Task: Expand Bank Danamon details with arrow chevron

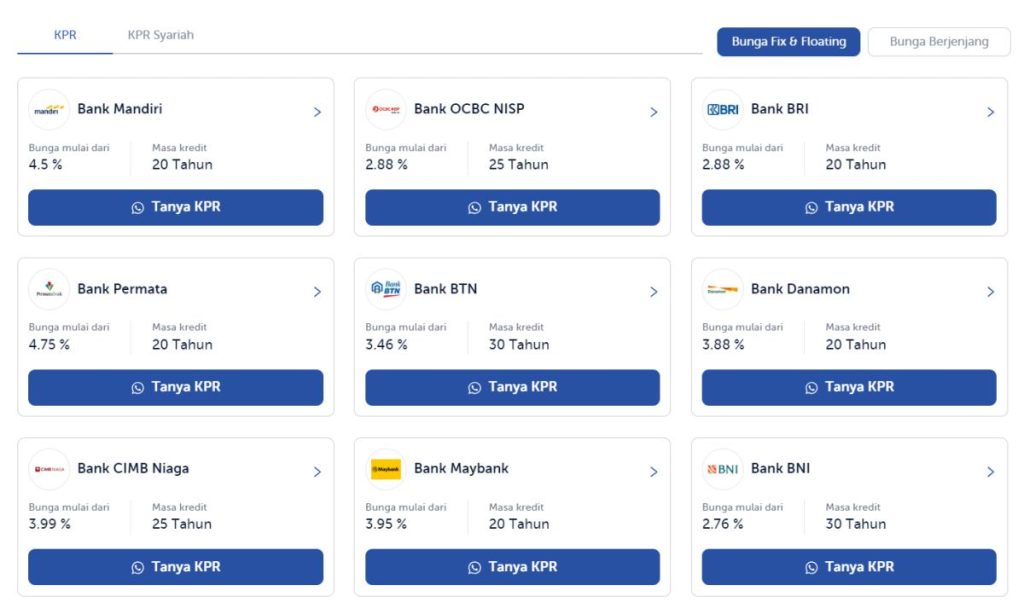Action: click(991, 291)
